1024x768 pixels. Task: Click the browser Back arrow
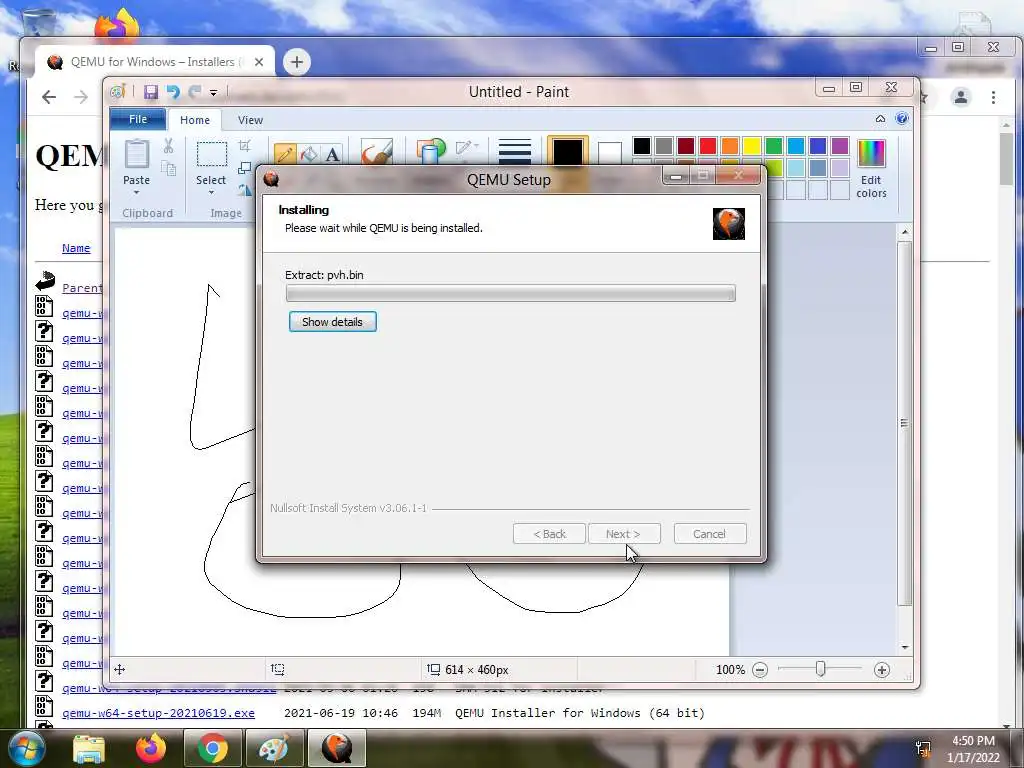(x=49, y=97)
